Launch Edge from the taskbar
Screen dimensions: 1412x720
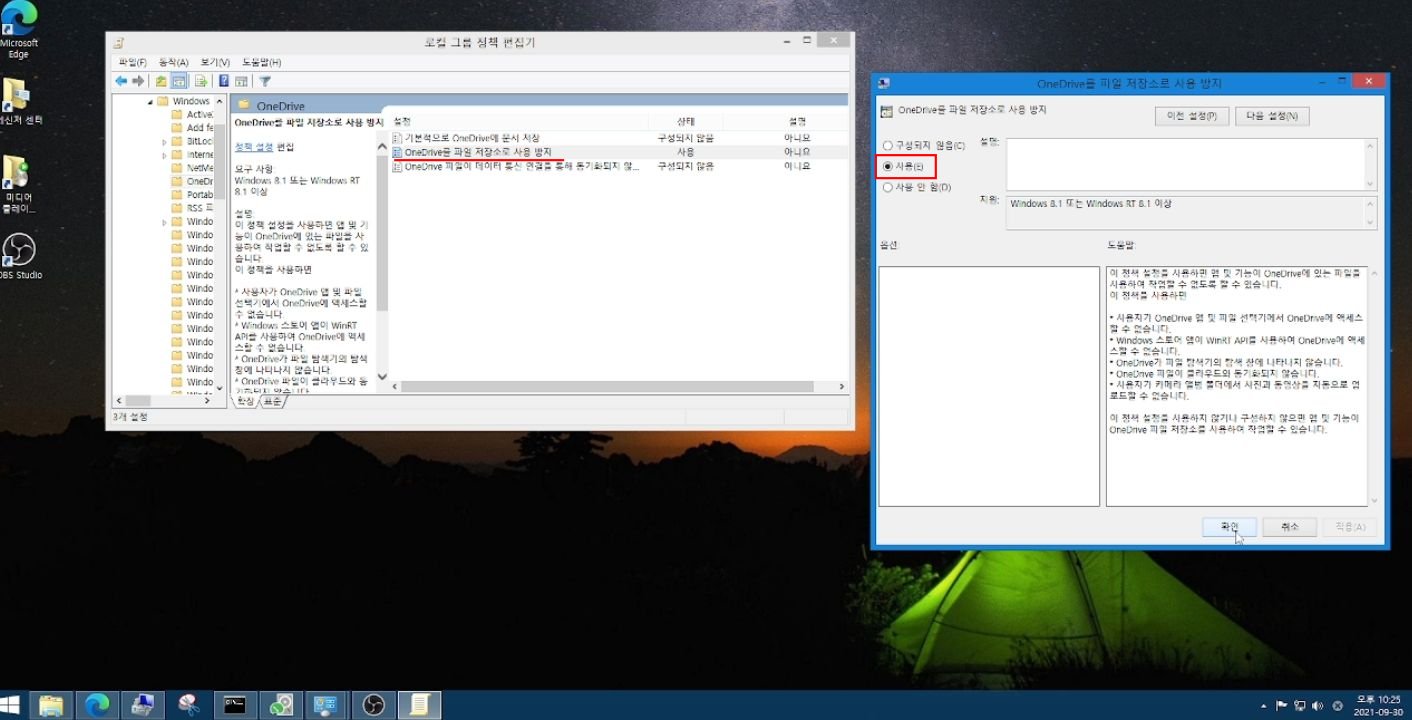[x=96, y=705]
